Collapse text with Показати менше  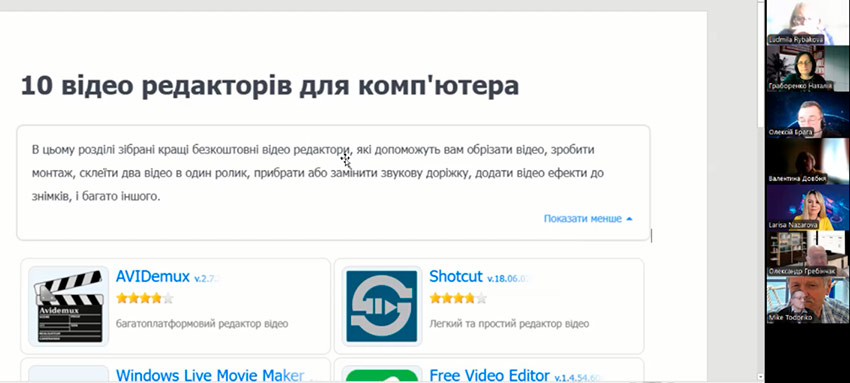[588, 219]
